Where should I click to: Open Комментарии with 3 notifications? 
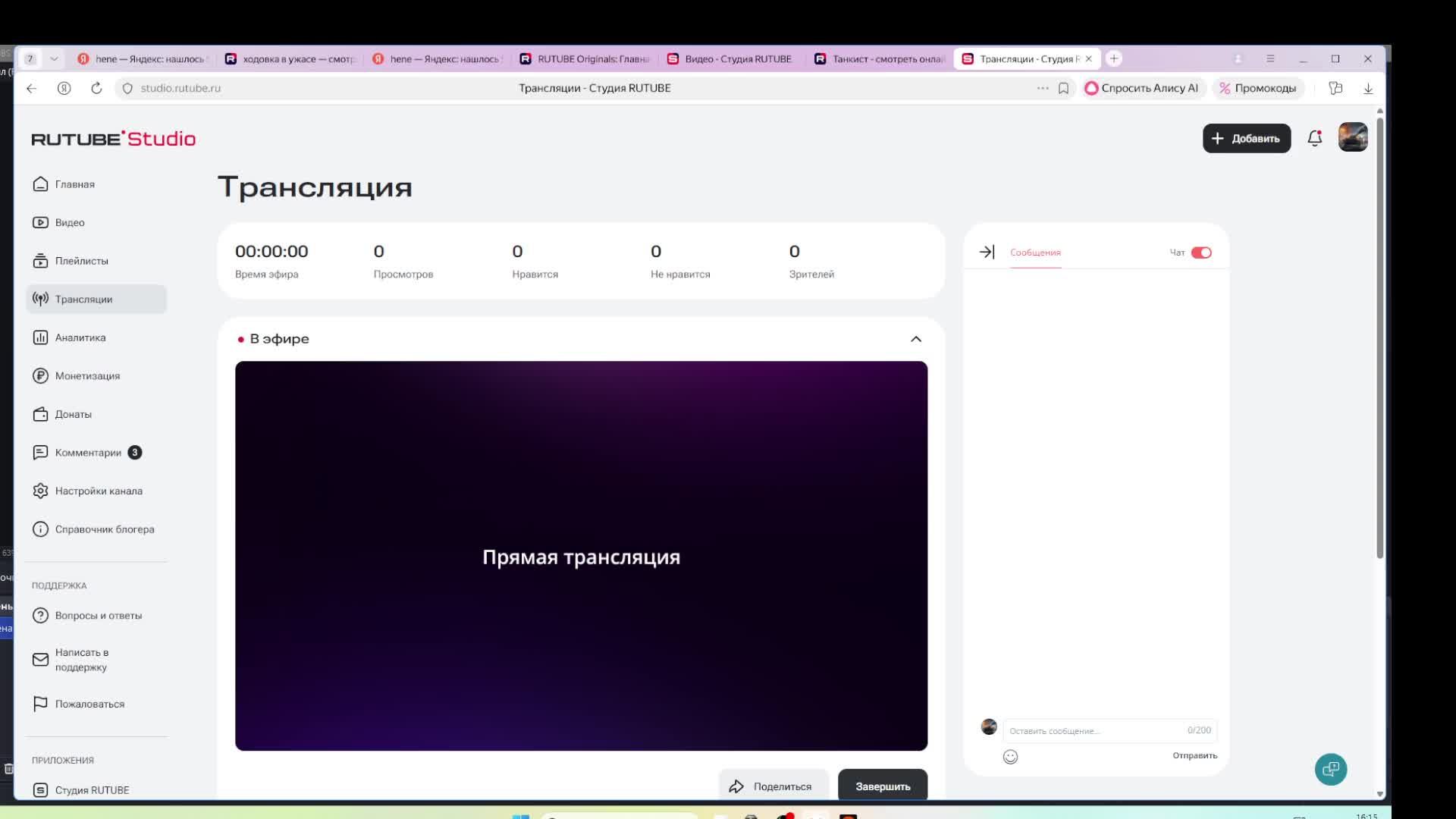click(88, 452)
